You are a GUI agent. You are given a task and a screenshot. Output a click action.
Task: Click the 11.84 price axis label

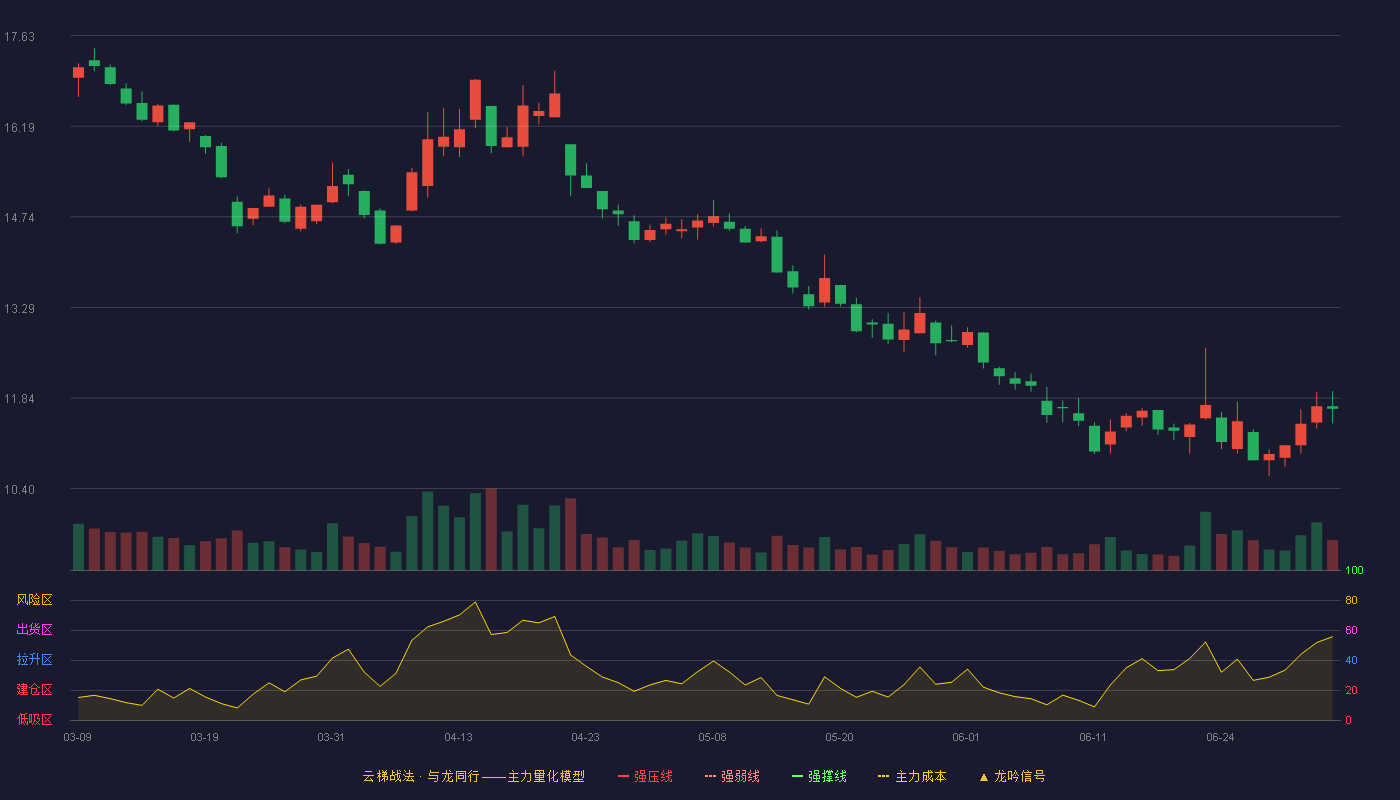point(19,399)
